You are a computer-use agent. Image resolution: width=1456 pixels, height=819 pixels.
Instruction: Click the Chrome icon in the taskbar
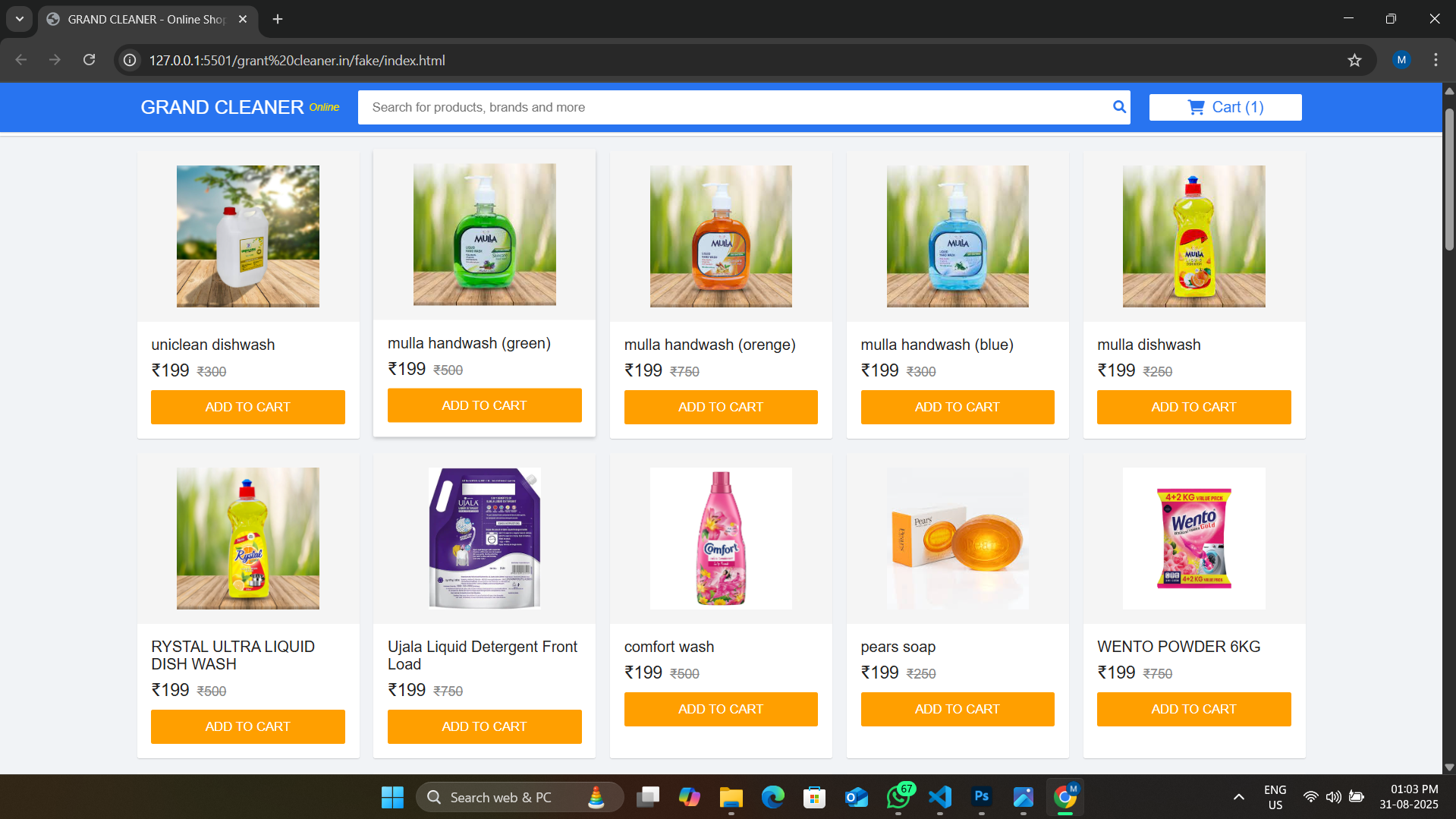[1065, 797]
